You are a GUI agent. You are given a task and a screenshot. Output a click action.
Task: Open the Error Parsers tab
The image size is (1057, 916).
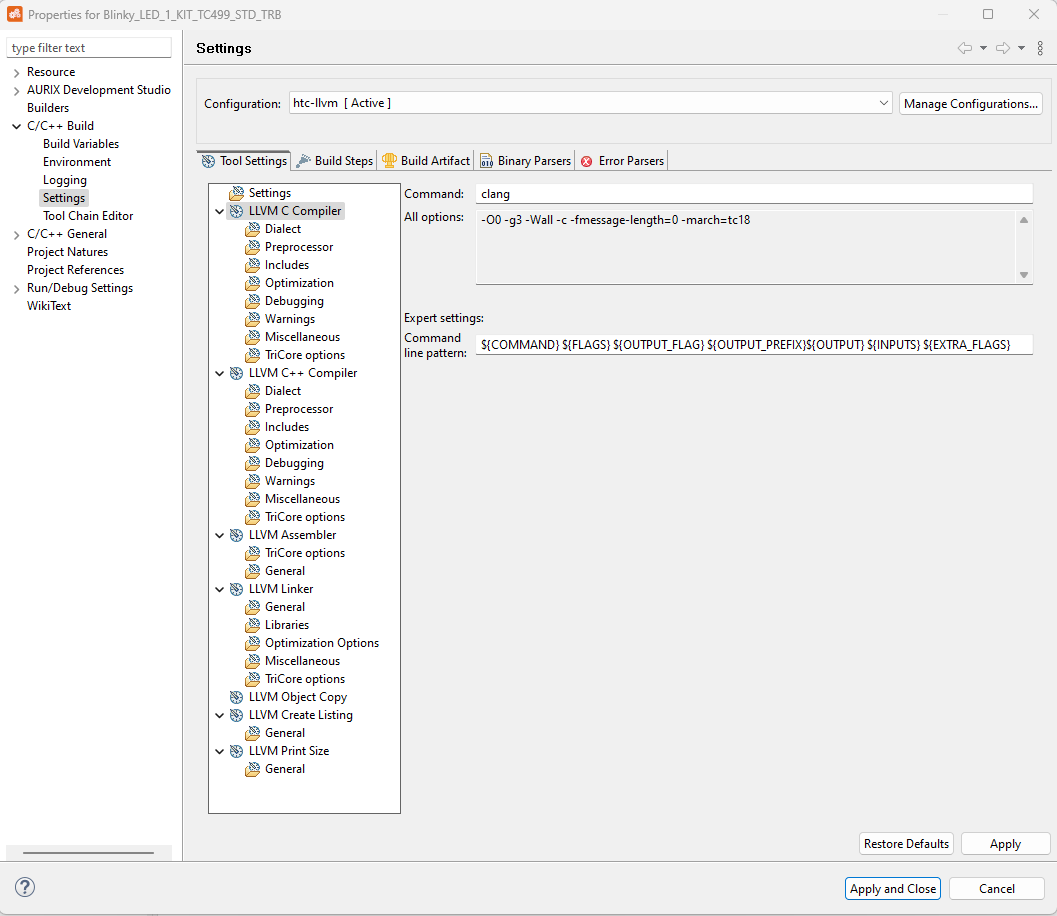coord(622,160)
